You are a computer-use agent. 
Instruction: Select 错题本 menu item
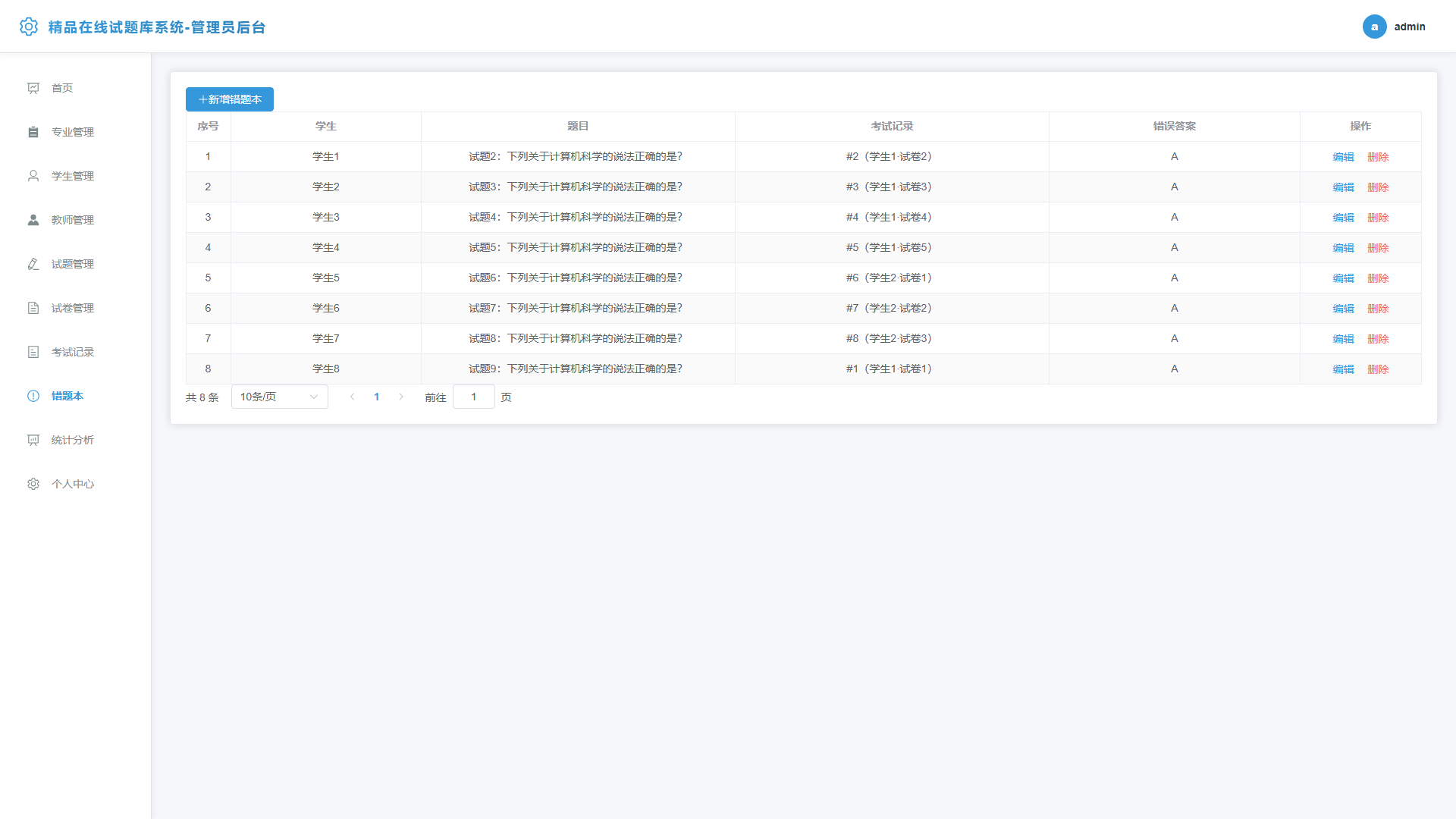tap(76, 396)
